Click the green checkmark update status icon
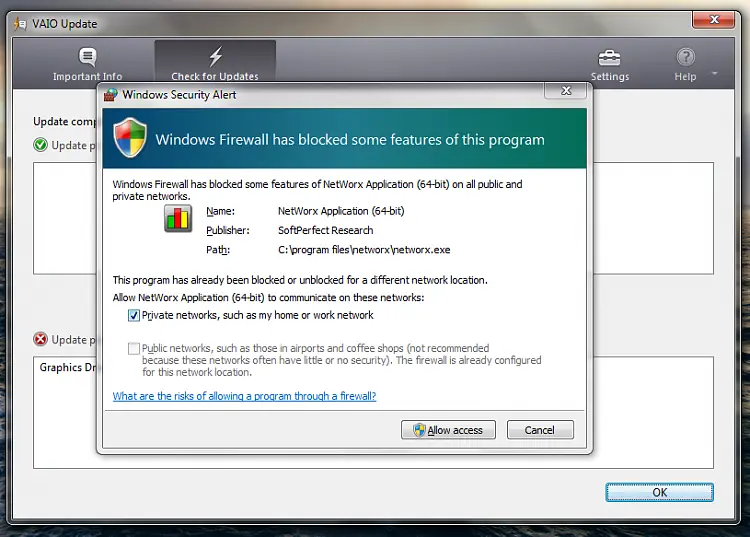750x537 pixels. [41, 144]
